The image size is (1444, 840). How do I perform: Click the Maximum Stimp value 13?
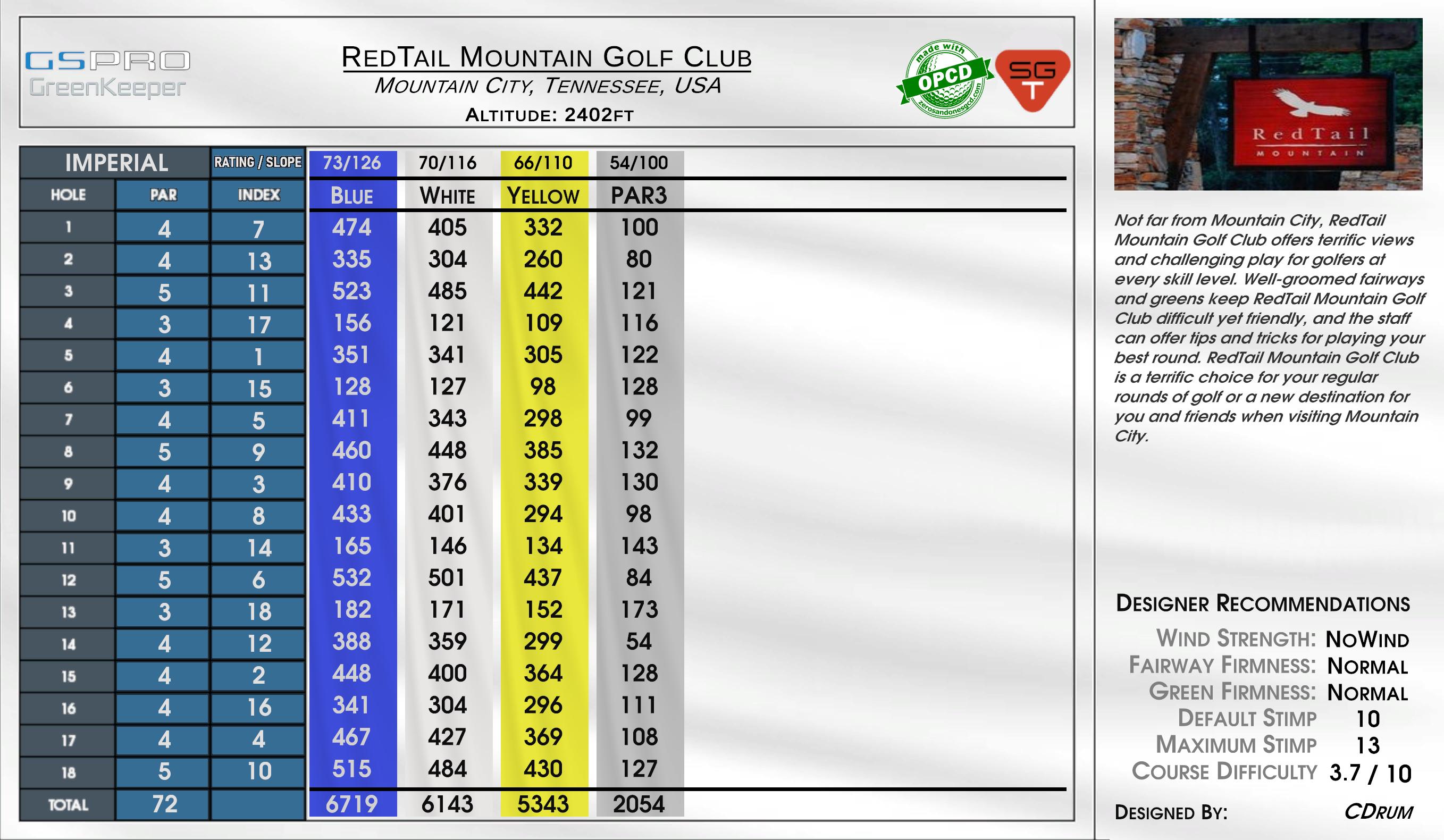1368,745
